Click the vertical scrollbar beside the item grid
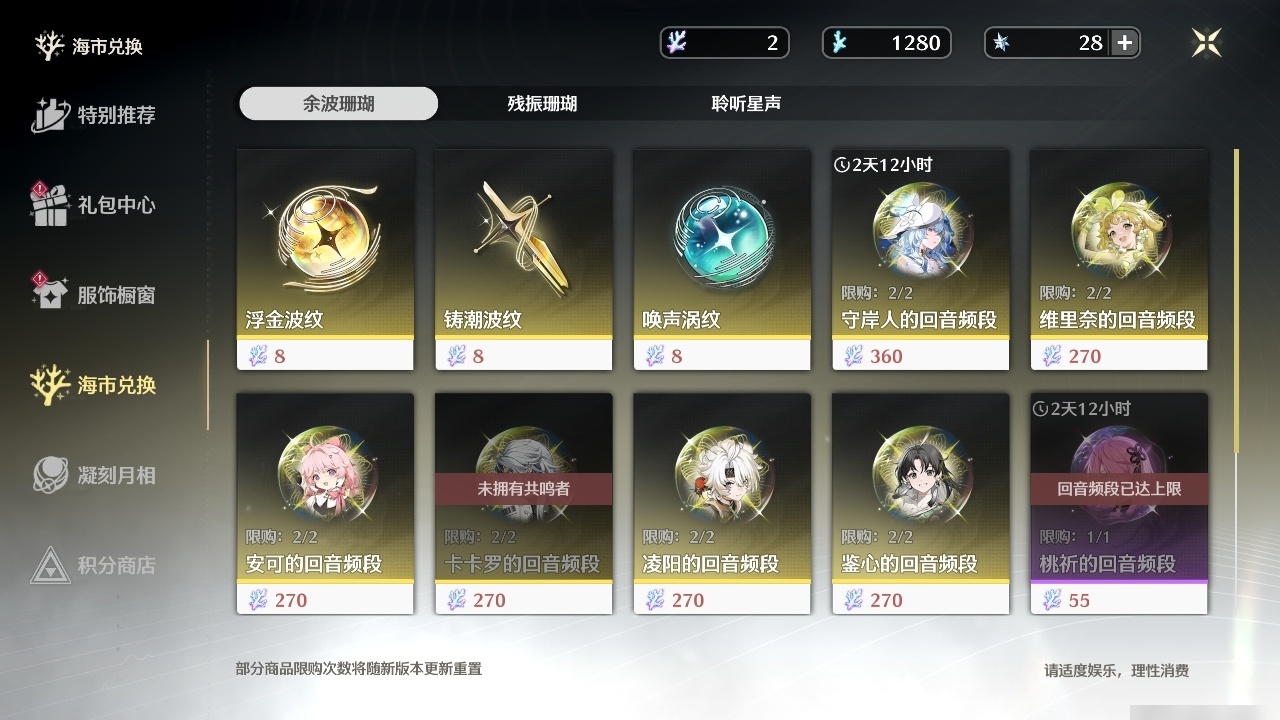This screenshot has height=720, width=1280. tap(1237, 300)
